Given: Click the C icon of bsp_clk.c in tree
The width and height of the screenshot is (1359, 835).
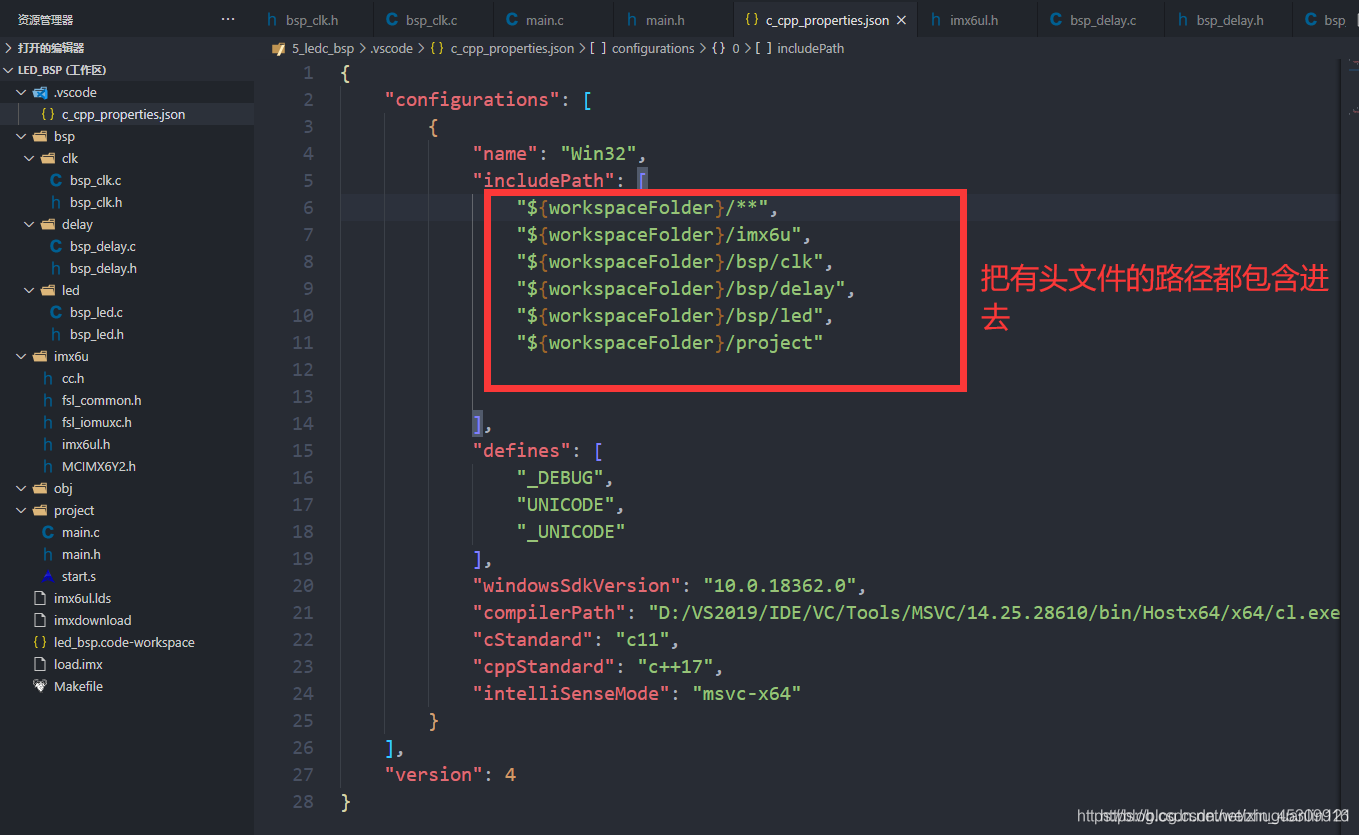Looking at the screenshot, I should tap(56, 180).
